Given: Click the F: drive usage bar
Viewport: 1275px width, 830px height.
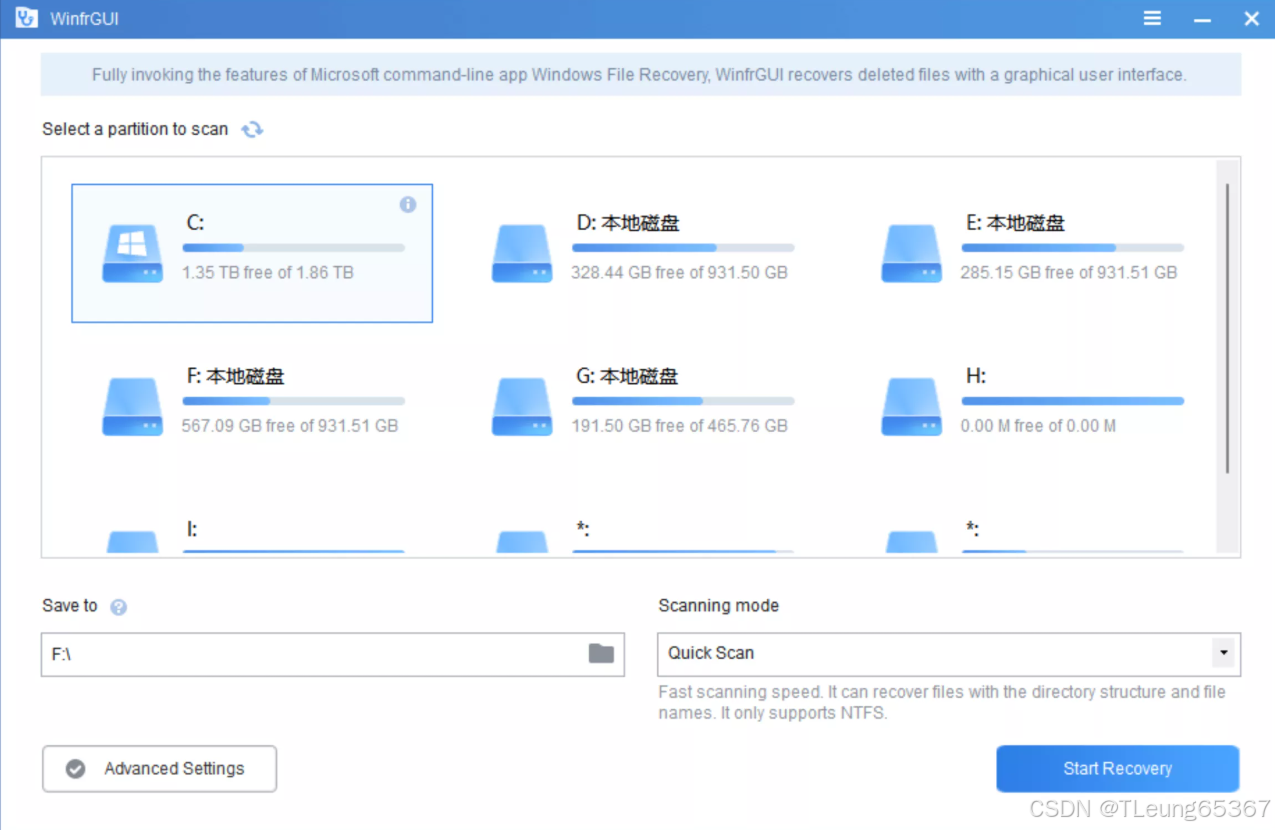Looking at the screenshot, I should pyautogui.click(x=293, y=401).
